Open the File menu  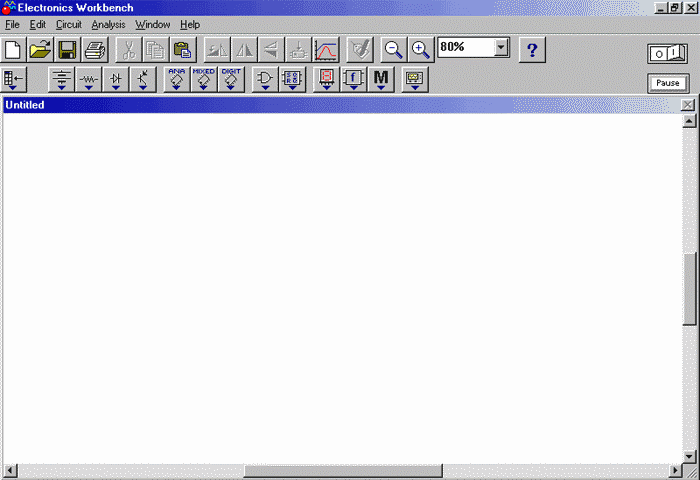pos(12,25)
